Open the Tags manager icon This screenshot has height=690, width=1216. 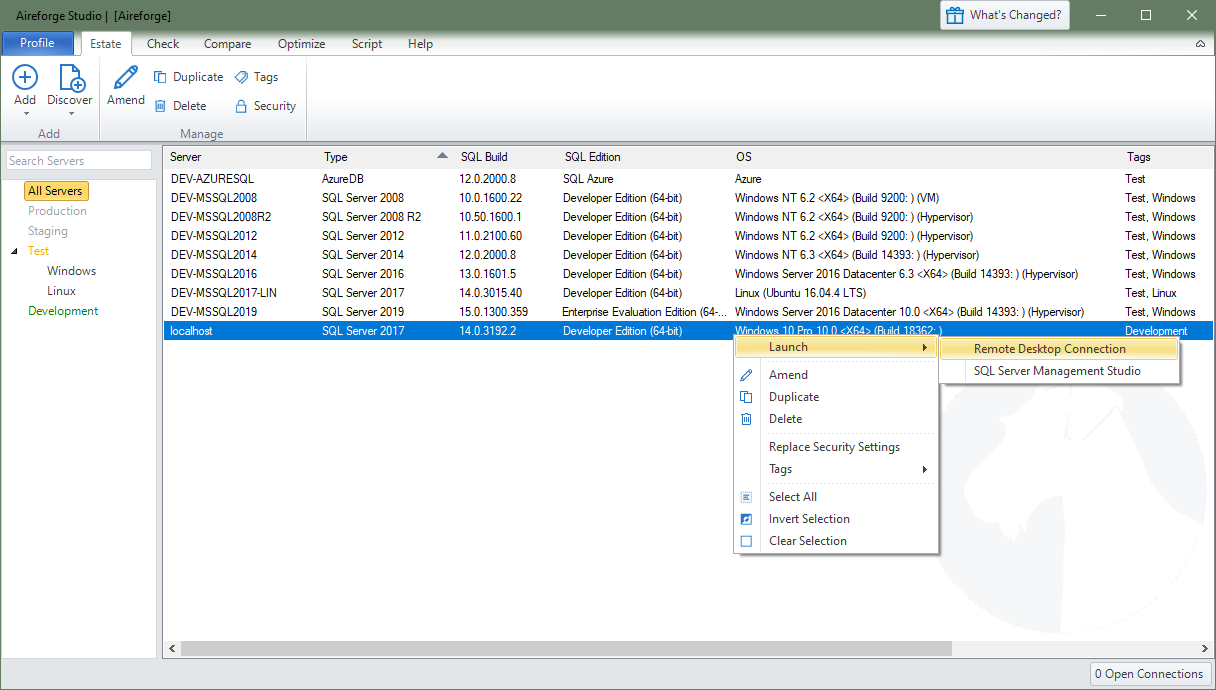pos(257,77)
